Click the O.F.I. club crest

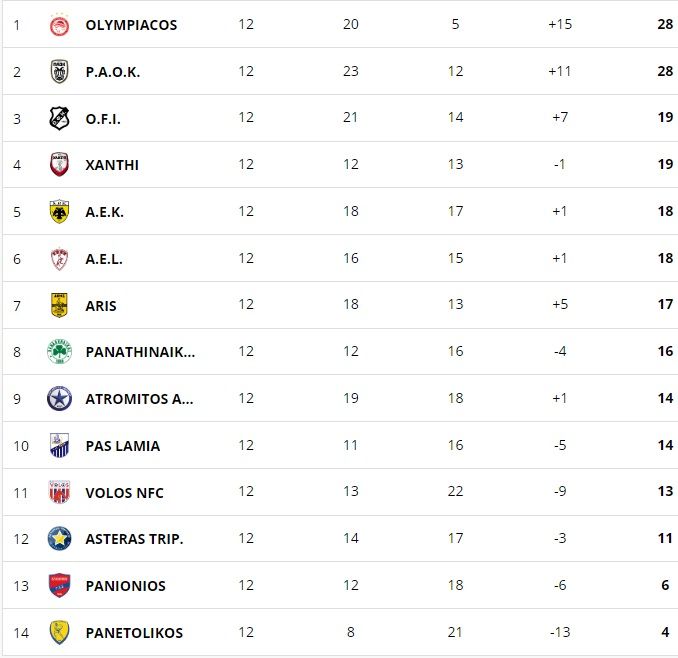(x=59, y=118)
